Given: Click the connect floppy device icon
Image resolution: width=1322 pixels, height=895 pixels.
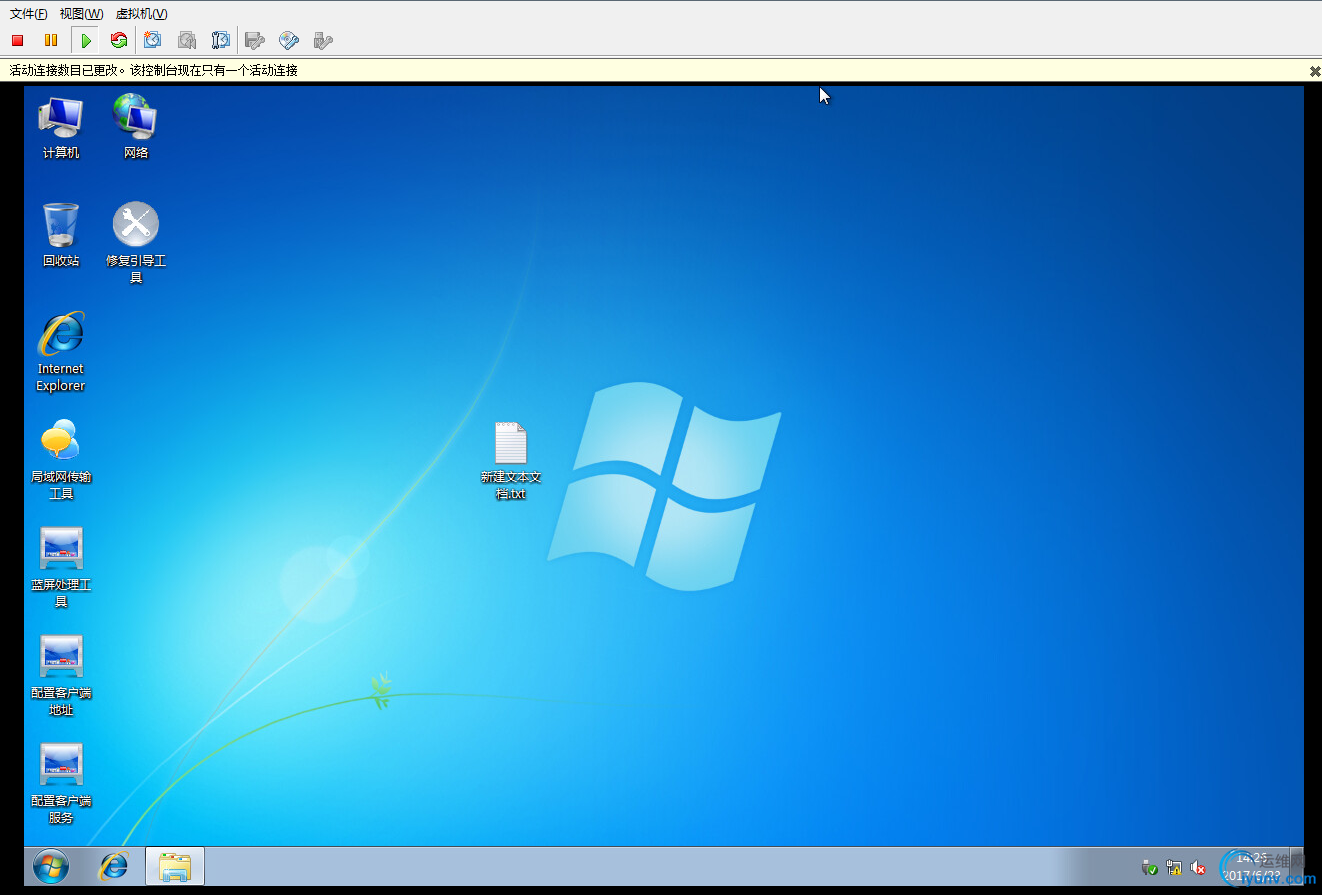Looking at the screenshot, I should [x=255, y=41].
